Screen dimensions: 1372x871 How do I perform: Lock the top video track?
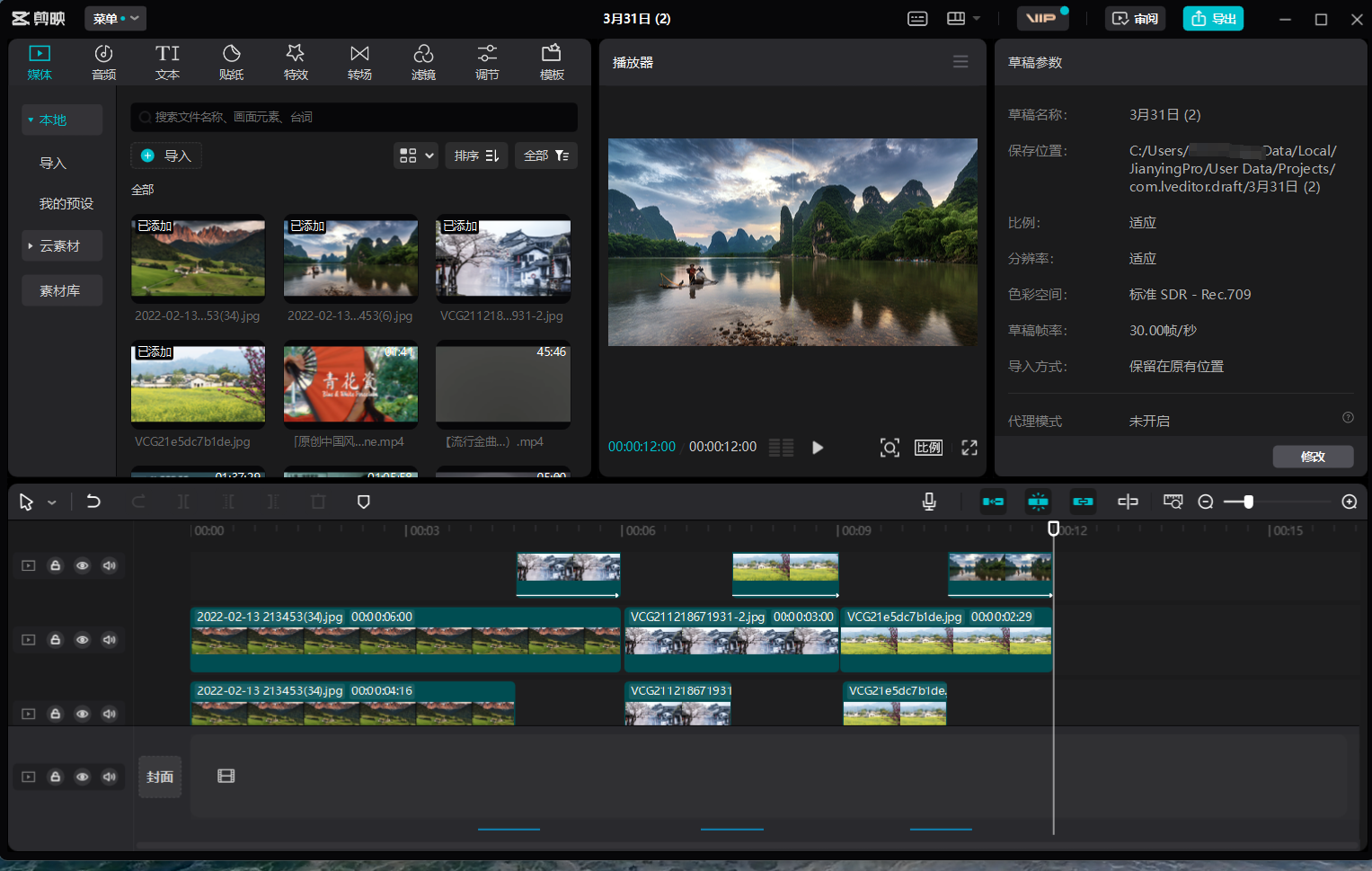click(x=55, y=565)
